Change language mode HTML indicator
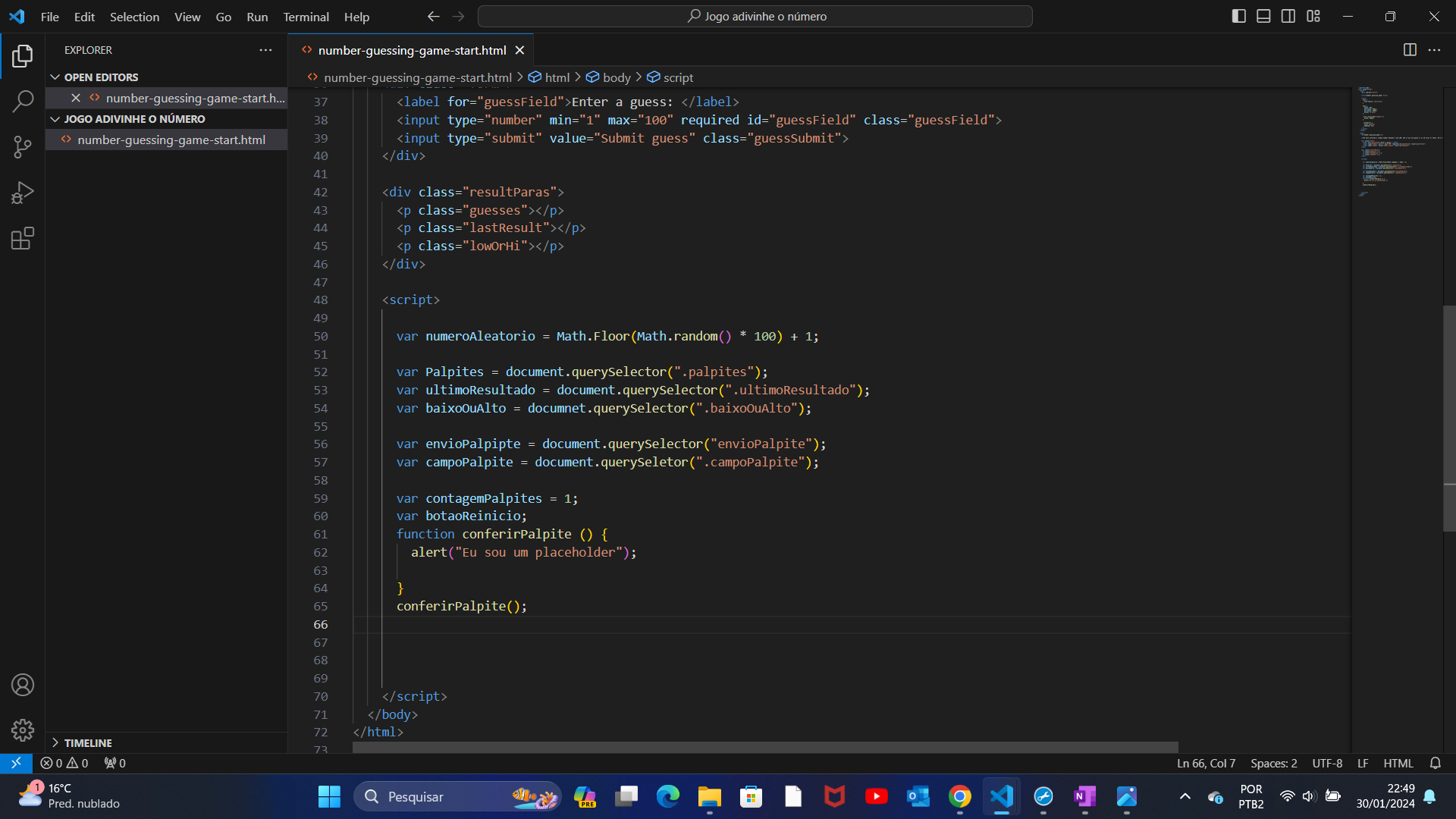 point(1398,763)
